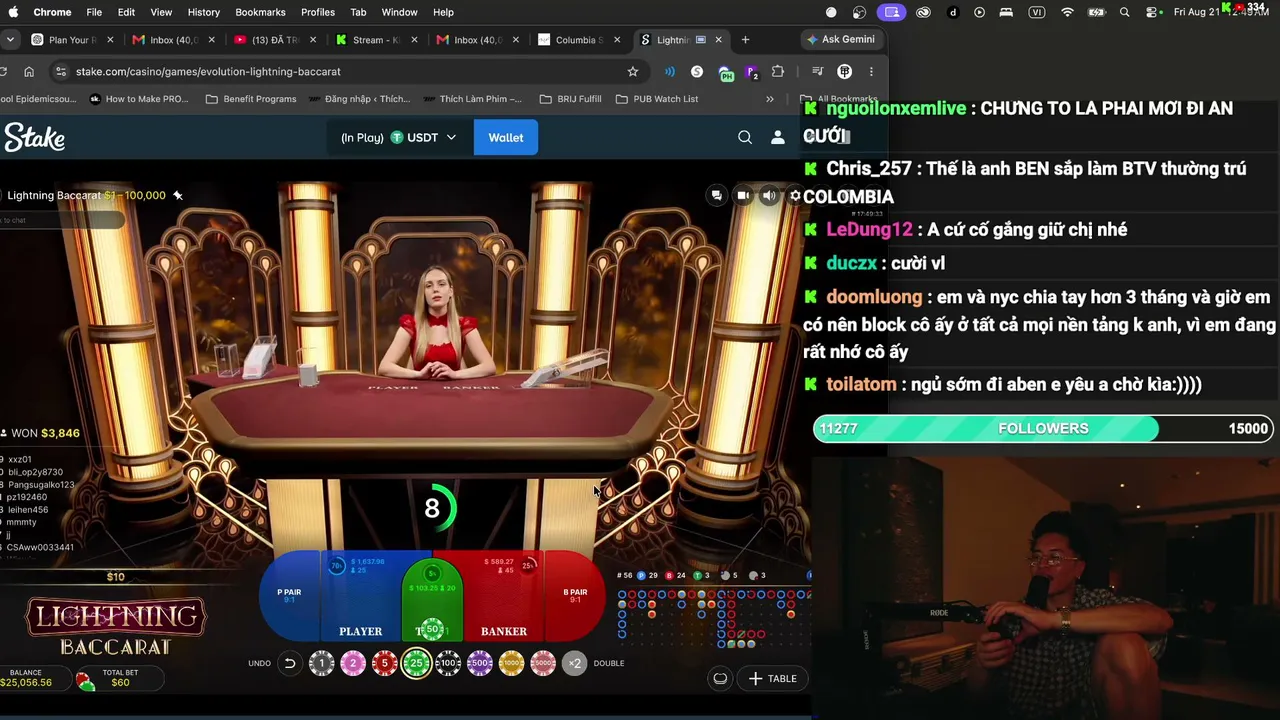This screenshot has width=1280, height=720.
Task: Open the How to Make PRO bookmark
Action: pyautogui.click(x=139, y=99)
